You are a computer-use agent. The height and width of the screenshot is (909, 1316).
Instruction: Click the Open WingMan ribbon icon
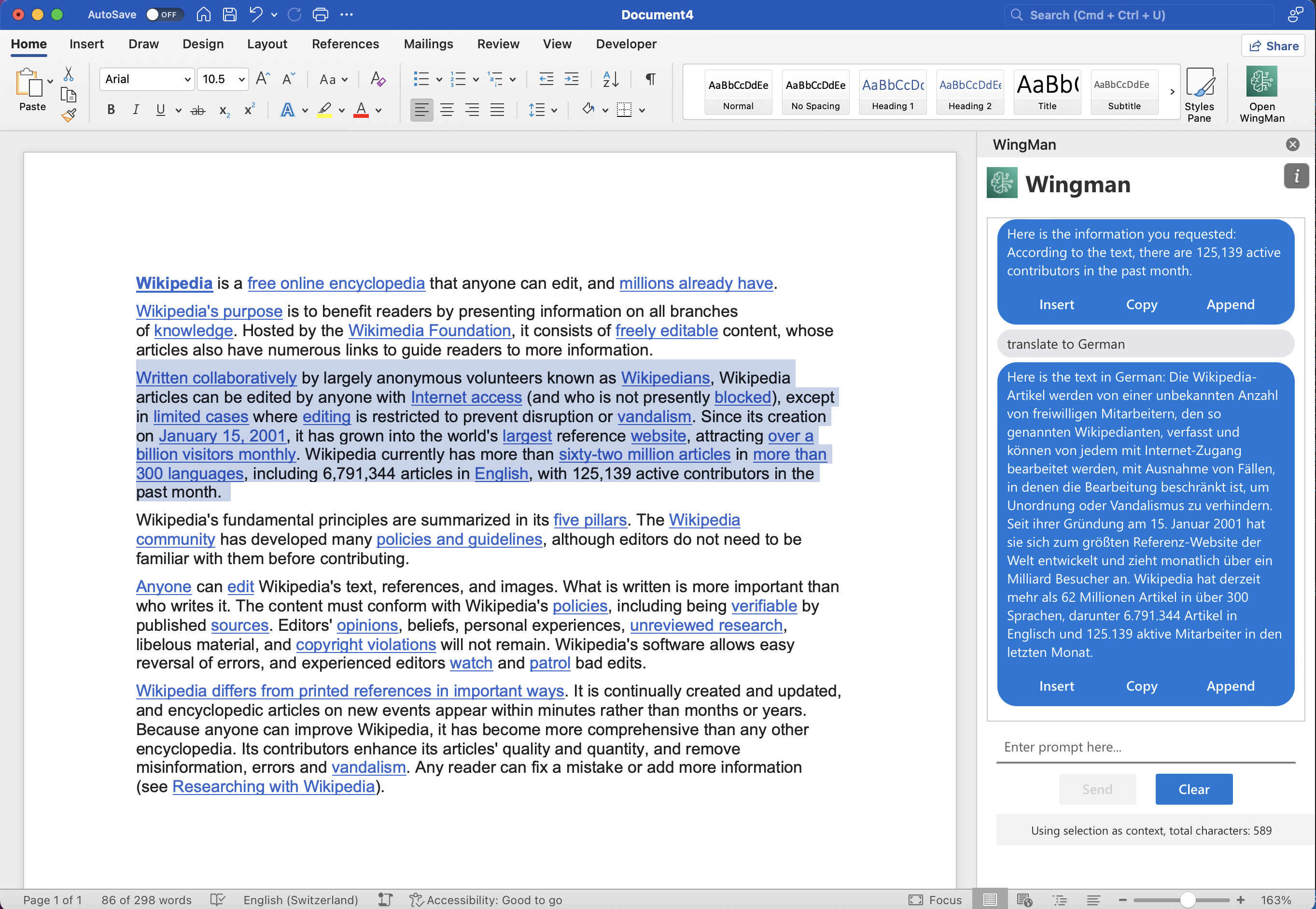point(1262,94)
